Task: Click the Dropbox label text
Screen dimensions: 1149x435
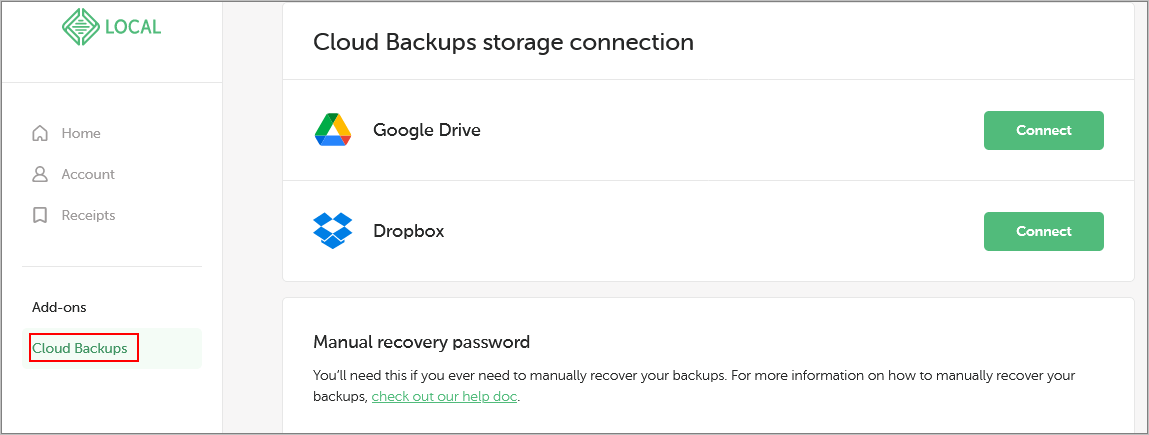Action: pos(409,231)
